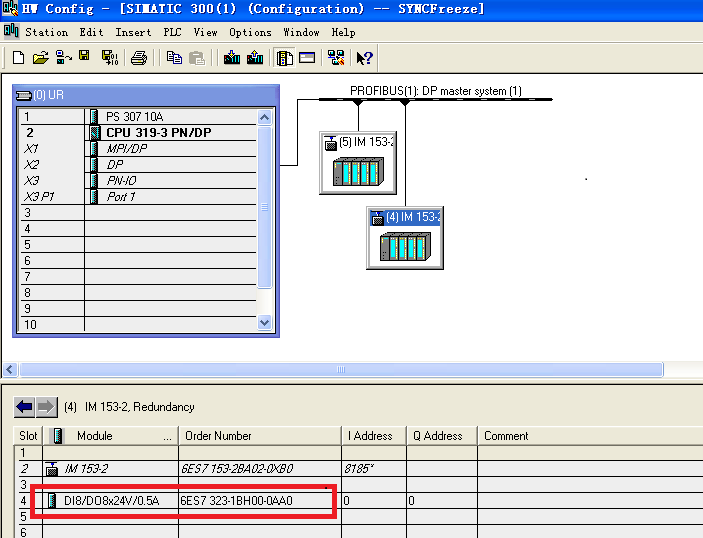Select empty rack slot 7
The width and height of the screenshot is (703, 538).
coord(139,277)
